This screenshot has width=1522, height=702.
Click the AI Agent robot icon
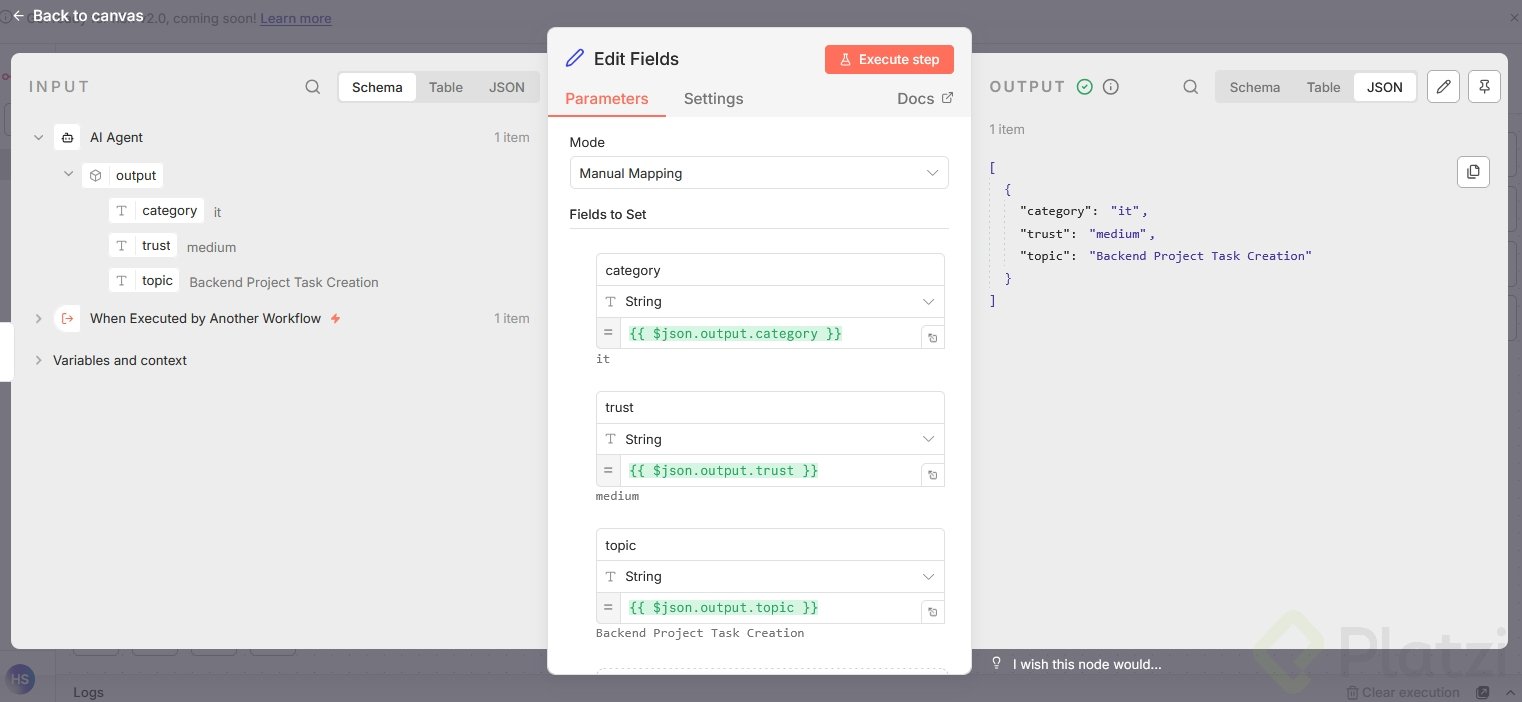point(67,138)
